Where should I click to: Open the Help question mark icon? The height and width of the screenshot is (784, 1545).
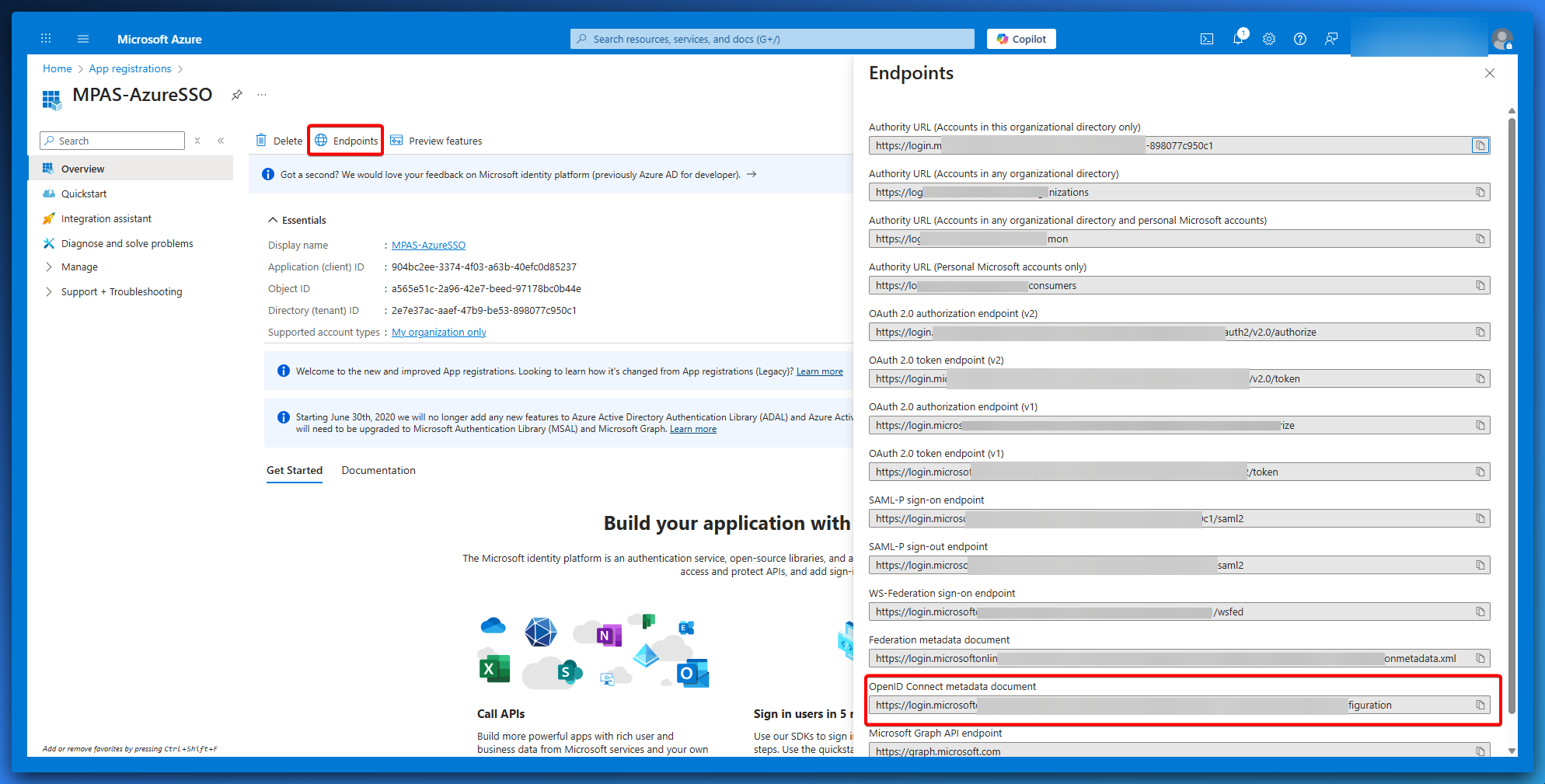[x=1300, y=39]
